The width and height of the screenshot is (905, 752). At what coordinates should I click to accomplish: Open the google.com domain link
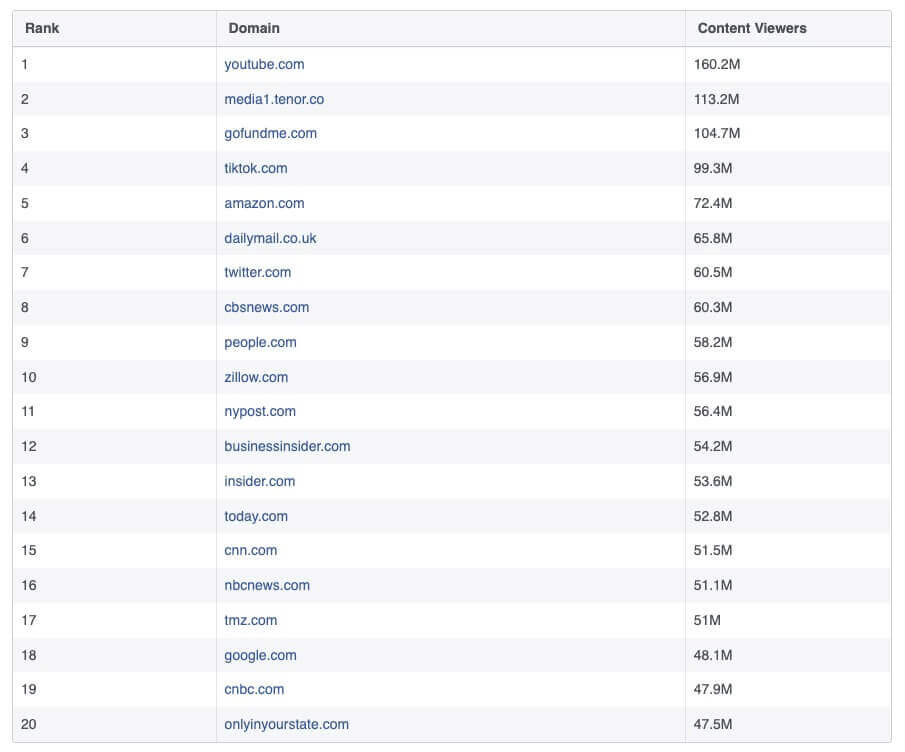(260, 656)
